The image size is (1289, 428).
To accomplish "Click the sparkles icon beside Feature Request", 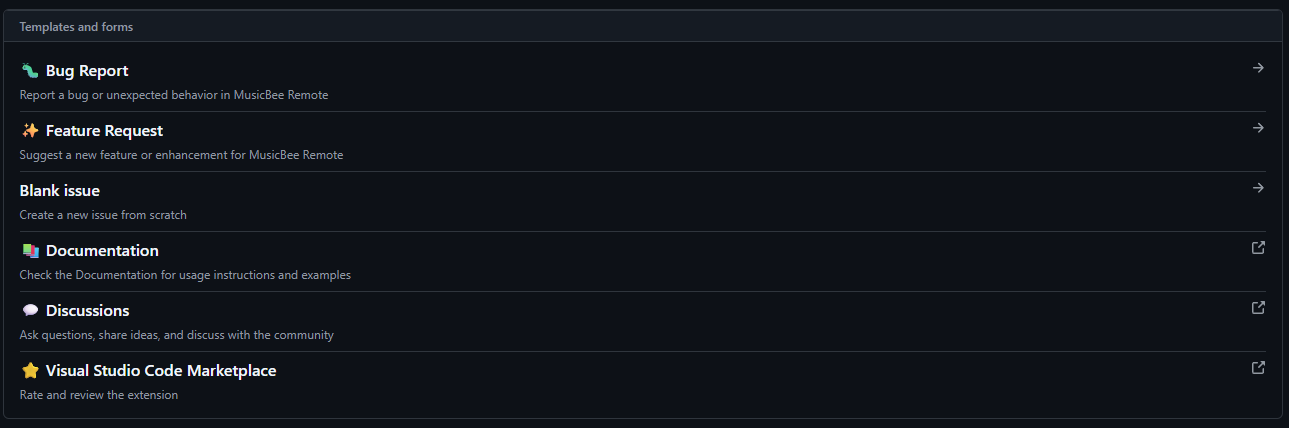I will point(30,131).
